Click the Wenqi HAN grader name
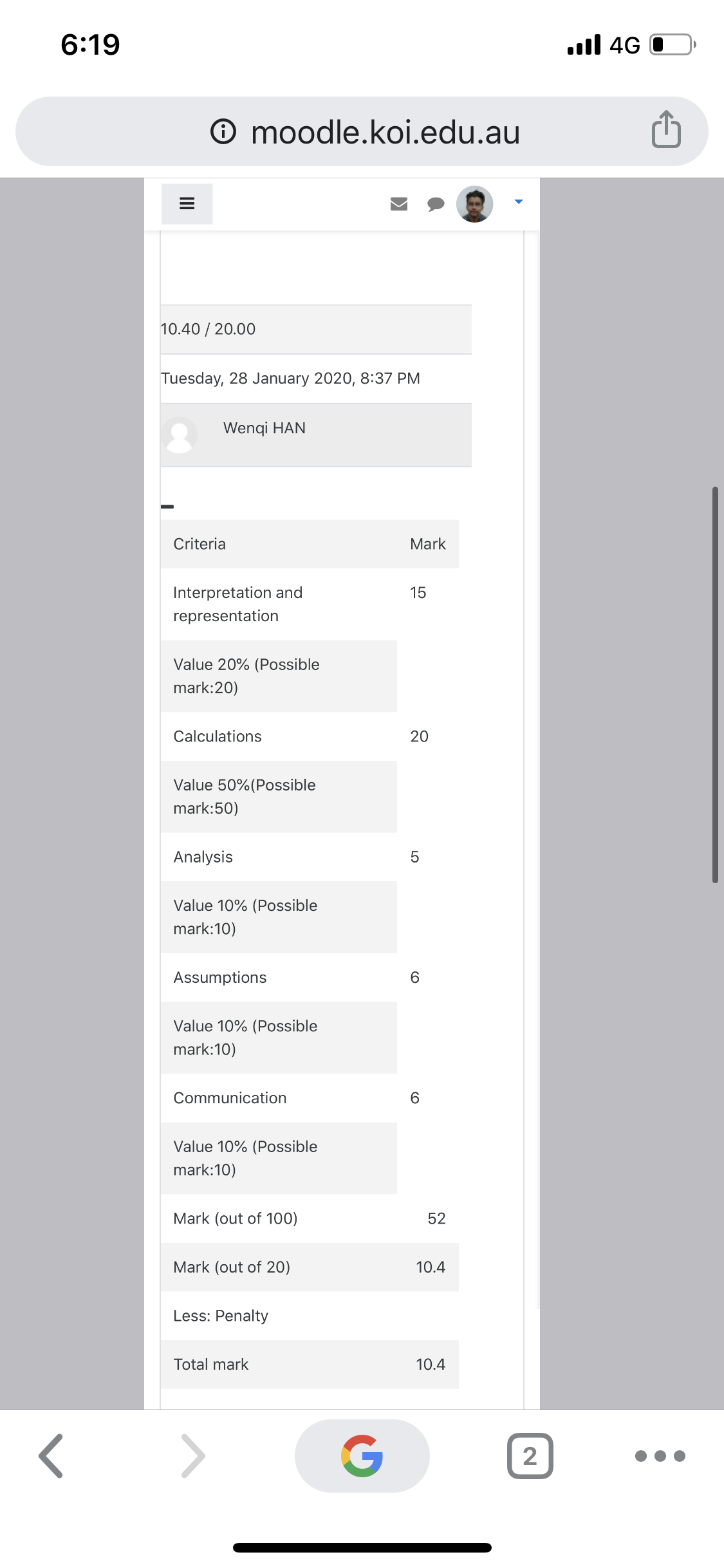Viewport: 724px width, 1568px height. coord(265,428)
